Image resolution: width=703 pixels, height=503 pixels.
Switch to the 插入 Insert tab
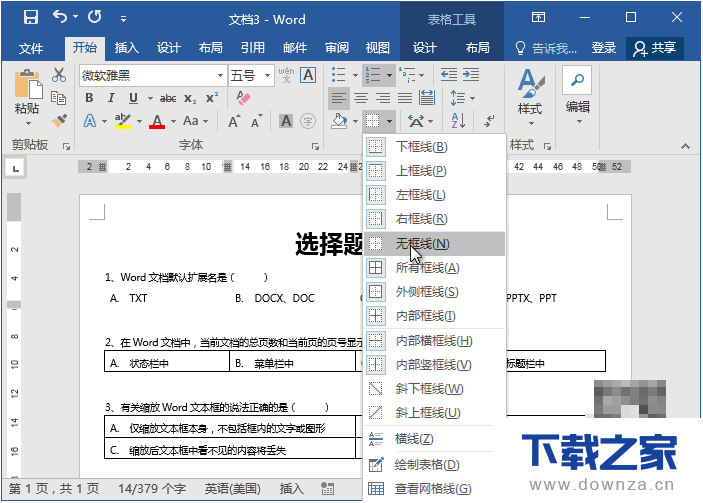126,48
